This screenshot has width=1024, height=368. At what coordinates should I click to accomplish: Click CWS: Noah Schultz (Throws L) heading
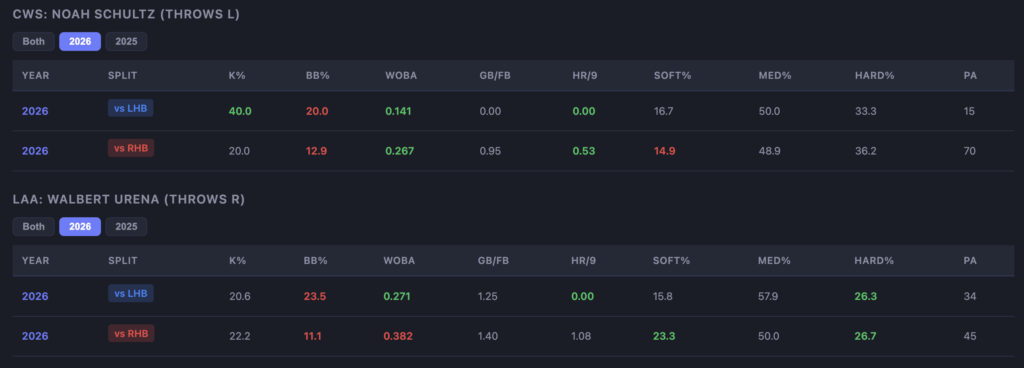pyautogui.click(x=127, y=14)
